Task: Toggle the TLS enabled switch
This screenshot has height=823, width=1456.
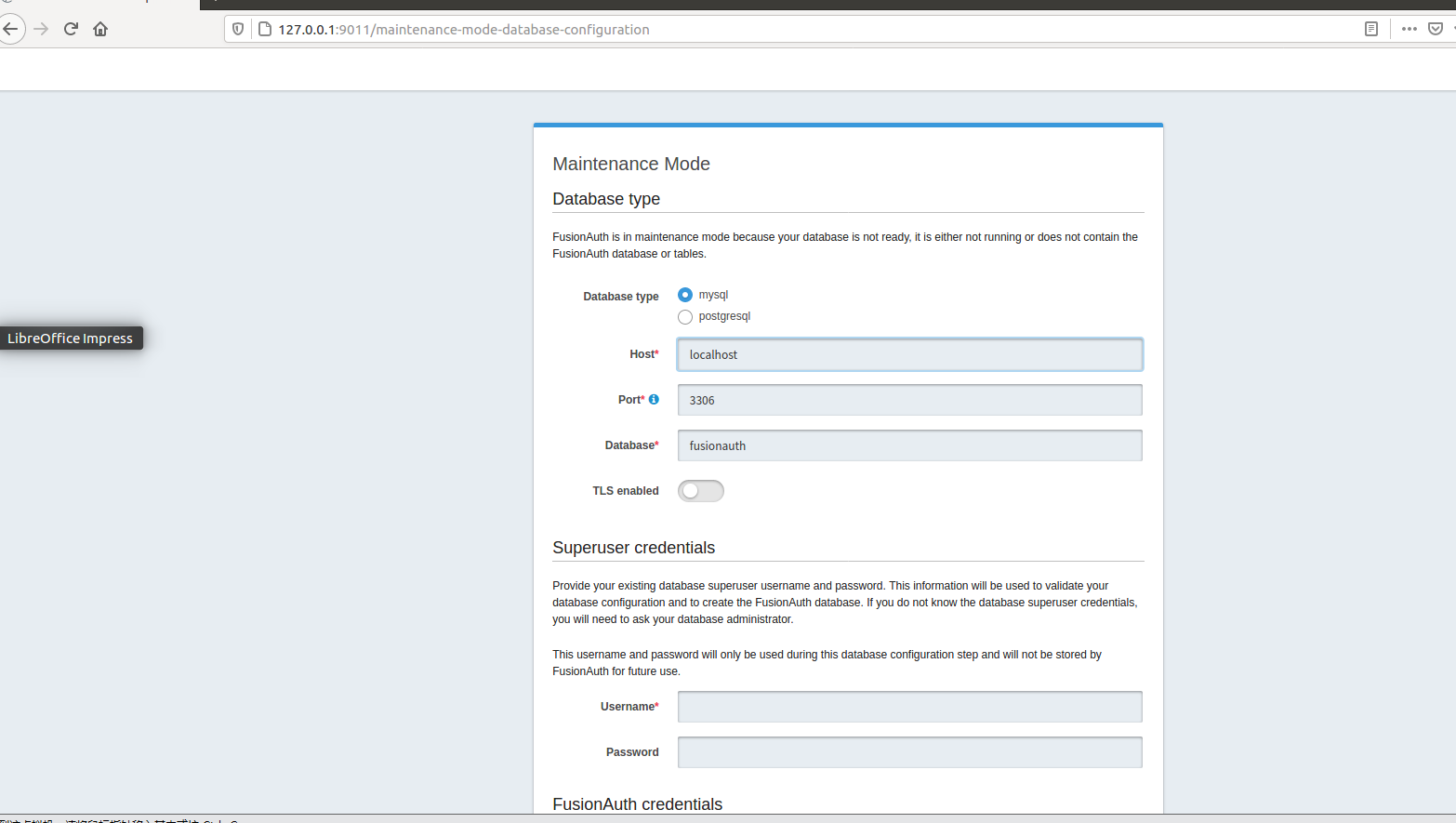Action: pyautogui.click(x=701, y=491)
